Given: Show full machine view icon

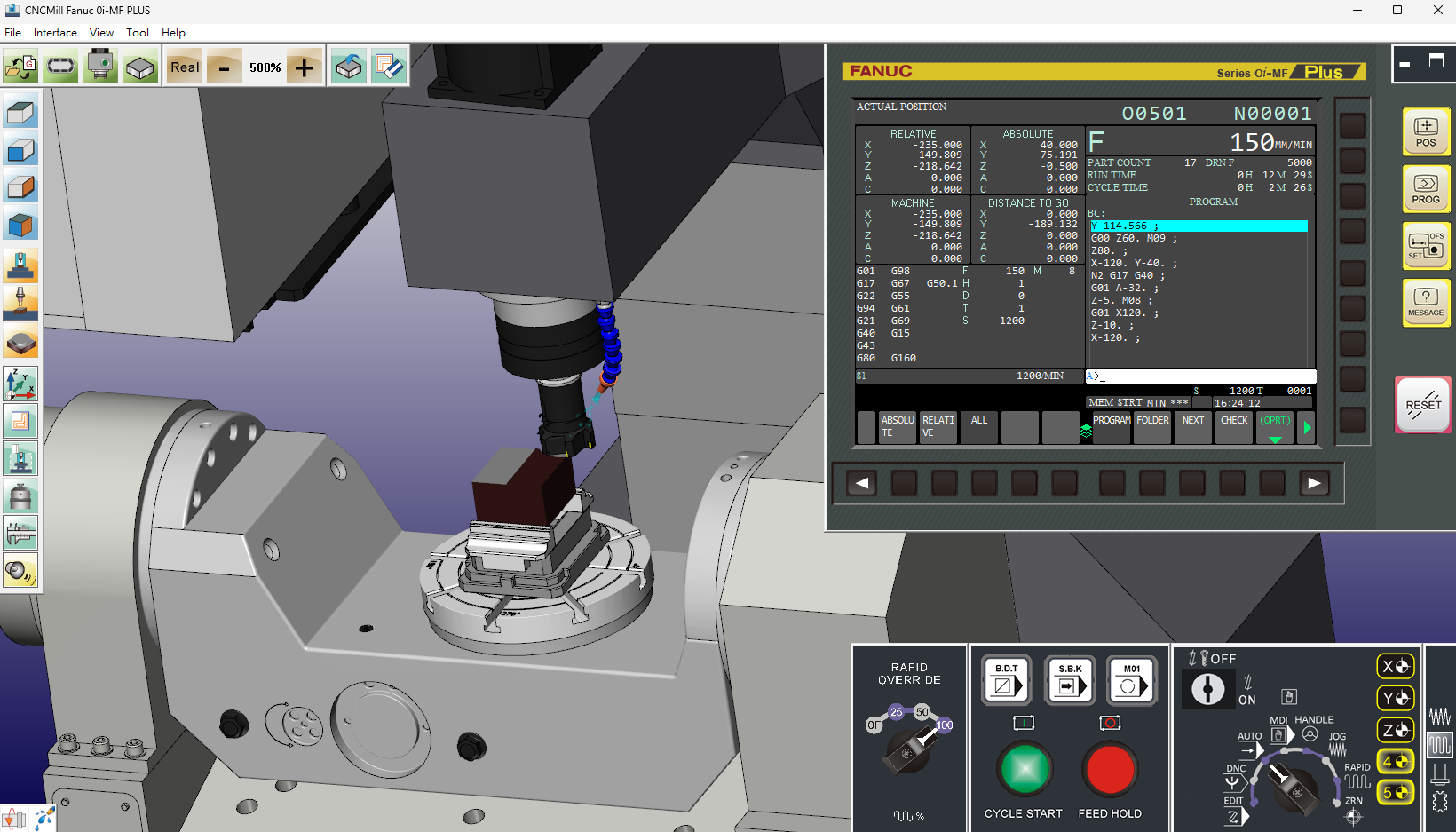Looking at the screenshot, I should tap(20, 265).
